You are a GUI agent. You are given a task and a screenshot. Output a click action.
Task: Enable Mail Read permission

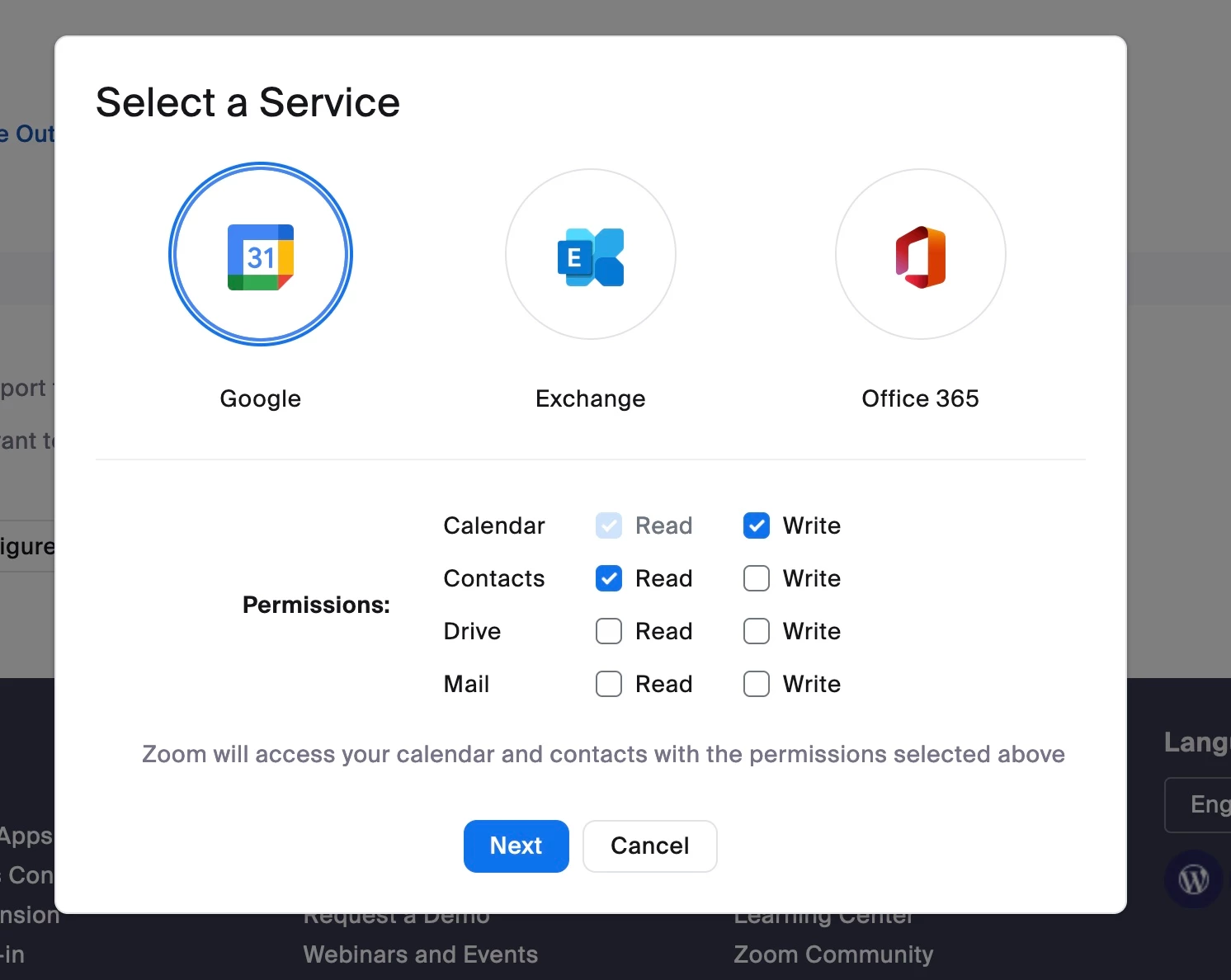coord(609,684)
